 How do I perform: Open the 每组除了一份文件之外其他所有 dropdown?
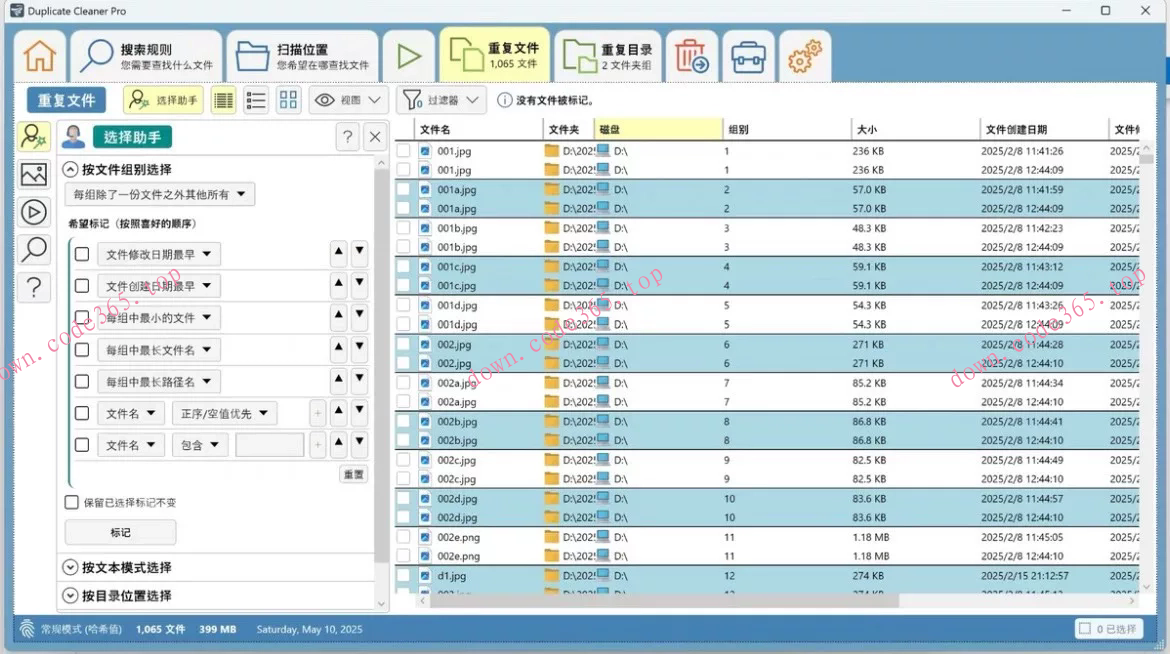[160, 194]
